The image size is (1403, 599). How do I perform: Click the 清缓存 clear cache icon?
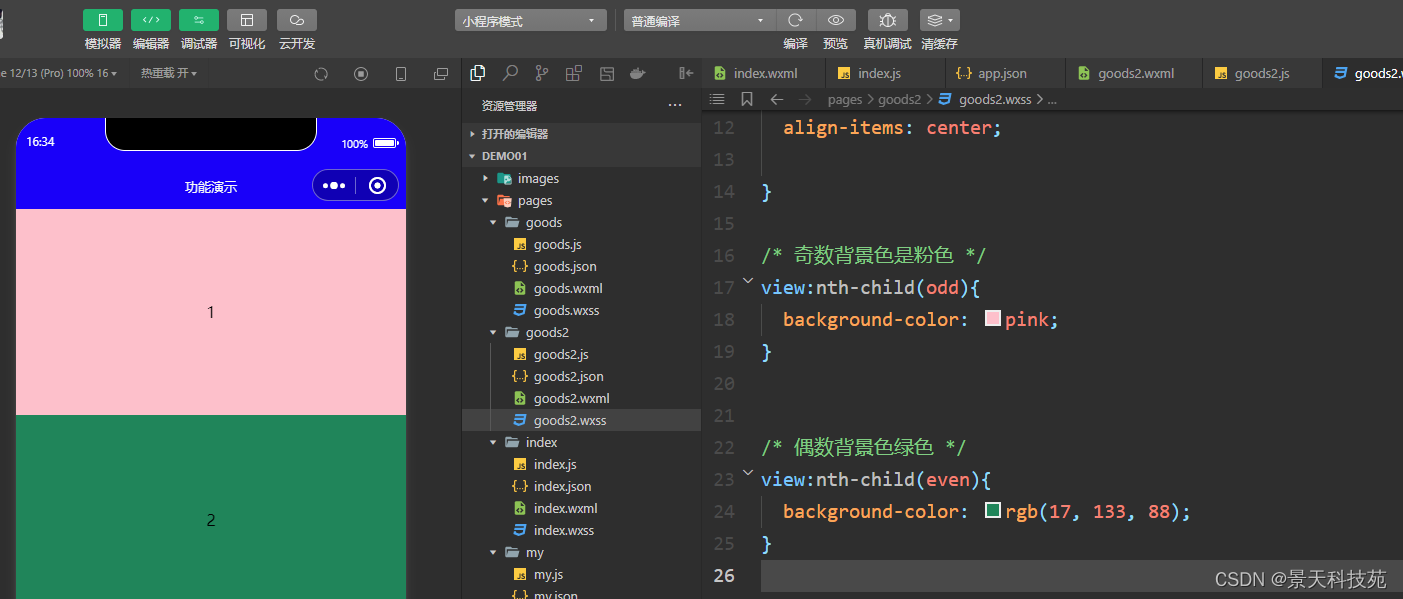939,20
